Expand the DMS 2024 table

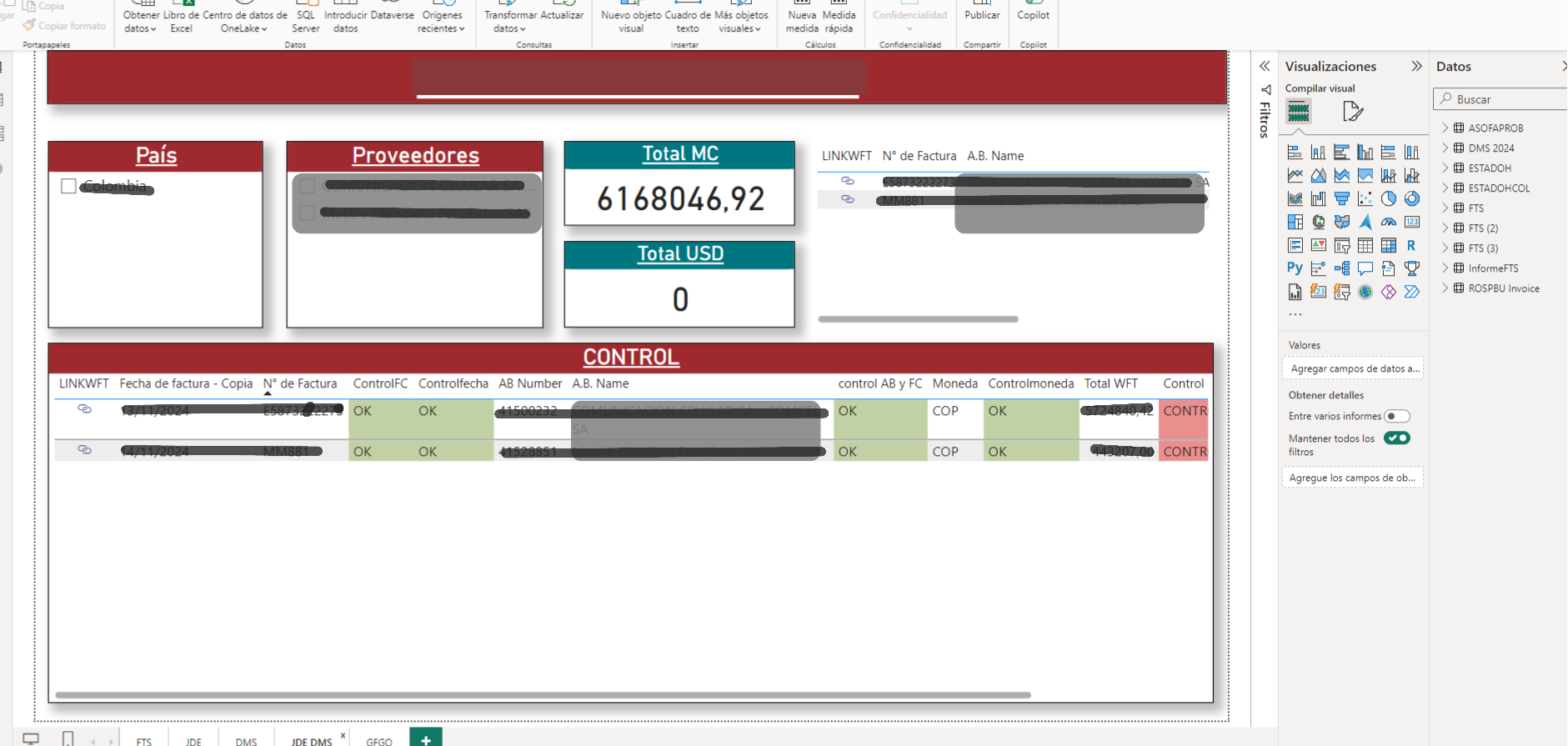(1445, 148)
